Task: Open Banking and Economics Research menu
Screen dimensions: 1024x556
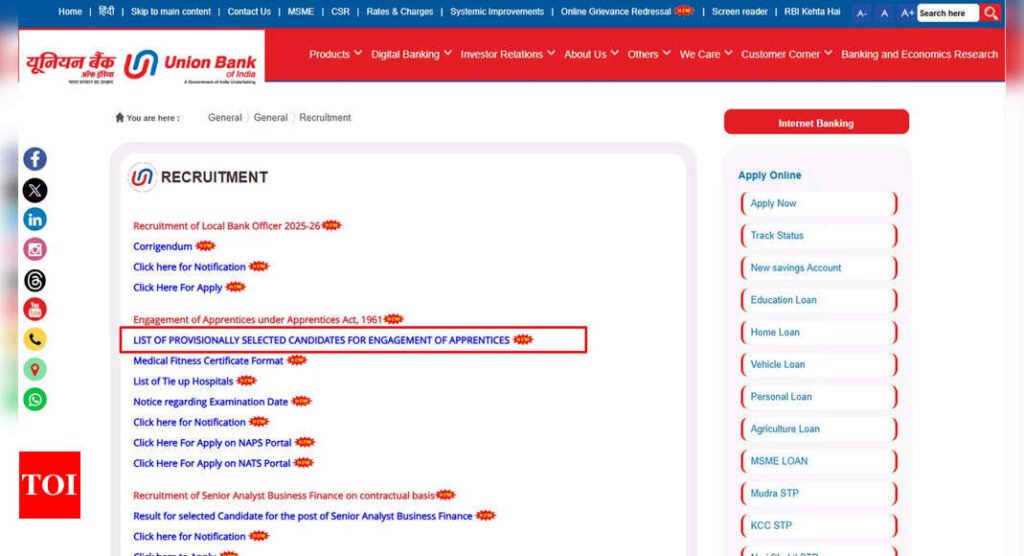Action: click(920, 54)
